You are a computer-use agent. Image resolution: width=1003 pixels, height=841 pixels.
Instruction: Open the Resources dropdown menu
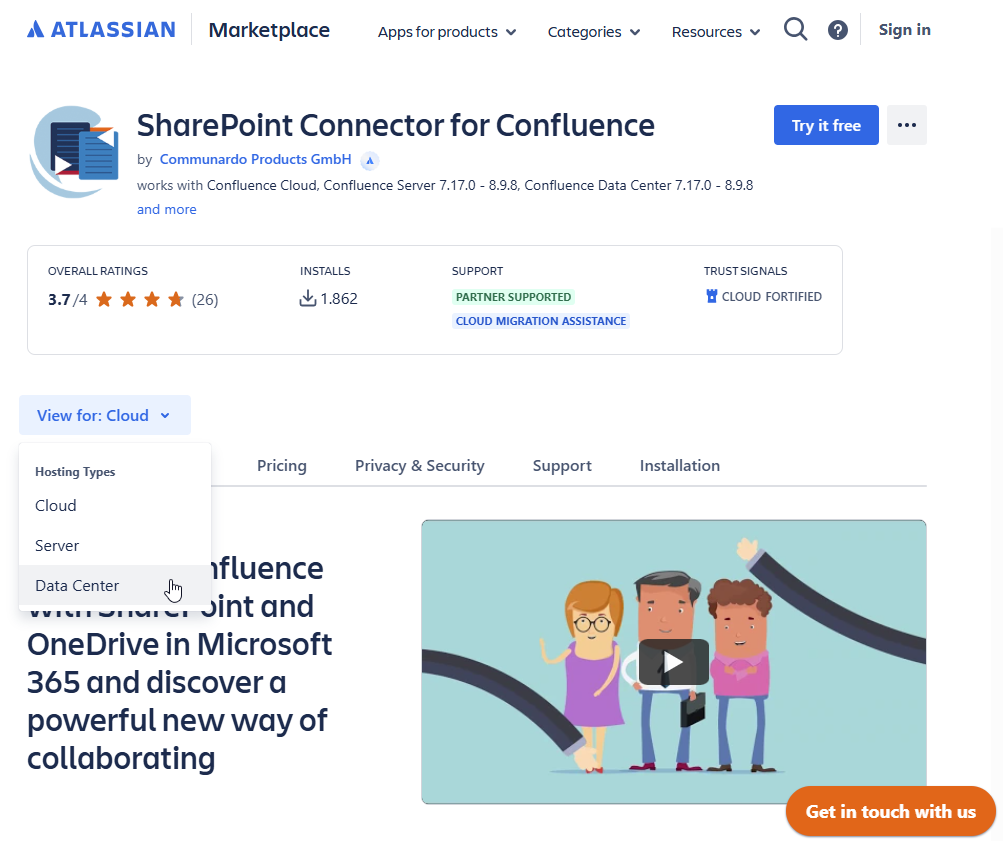point(716,32)
